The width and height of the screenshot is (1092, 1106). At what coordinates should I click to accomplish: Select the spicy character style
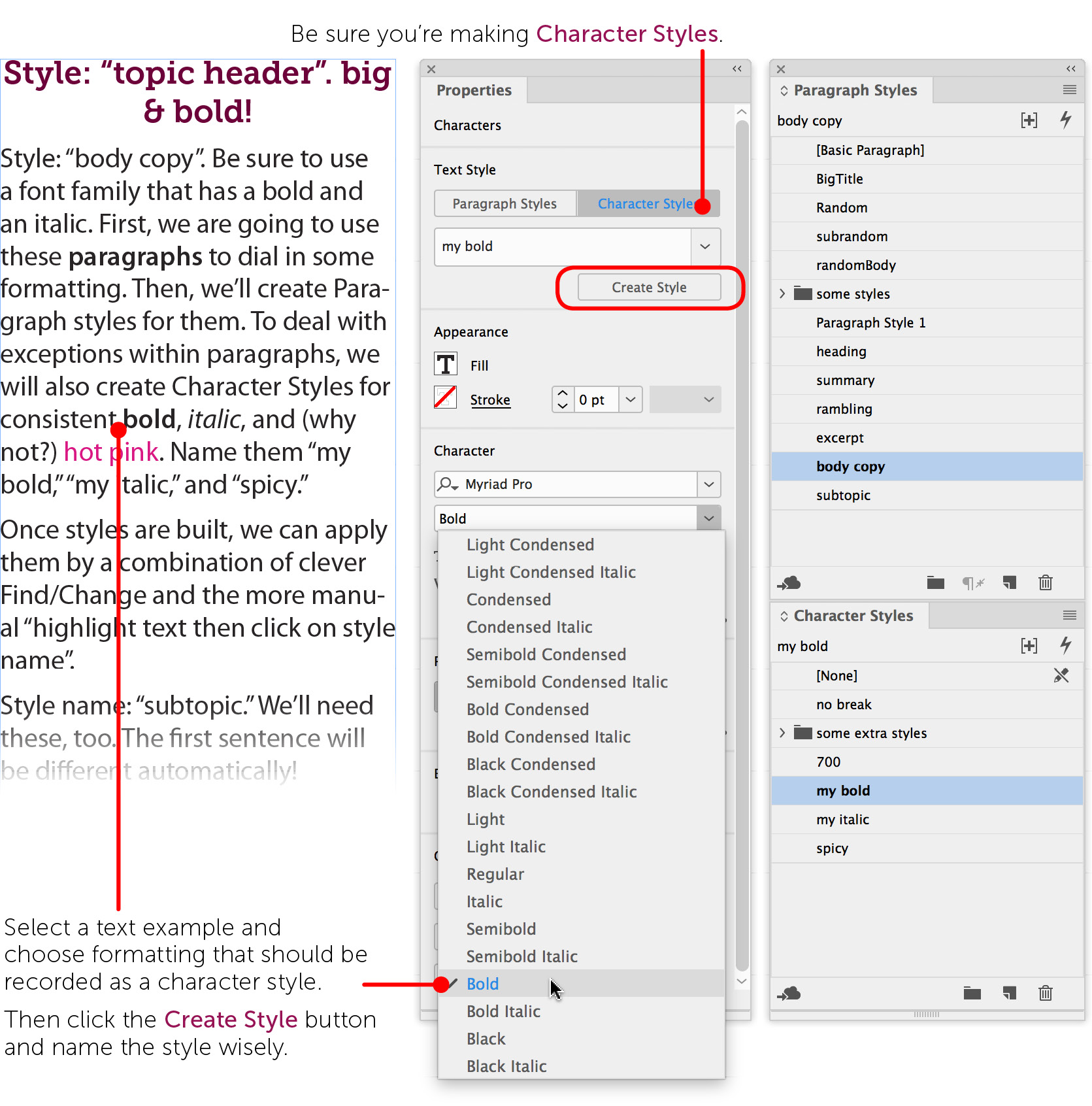point(927,848)
